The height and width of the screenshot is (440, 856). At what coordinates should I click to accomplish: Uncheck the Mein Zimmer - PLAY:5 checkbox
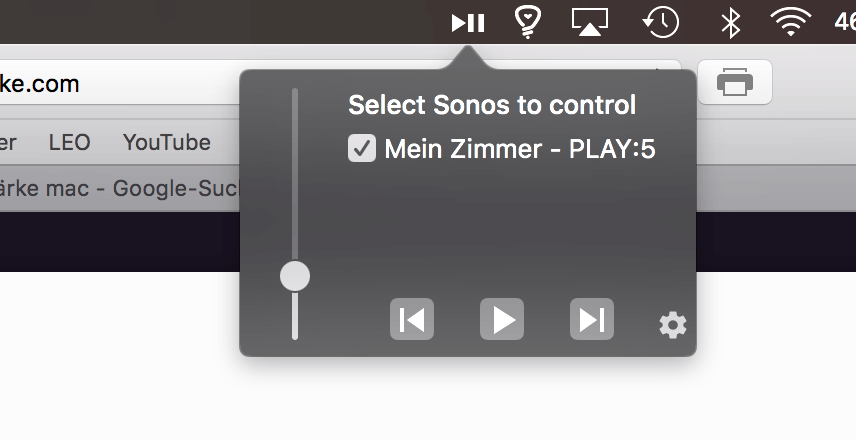(362, 148)
